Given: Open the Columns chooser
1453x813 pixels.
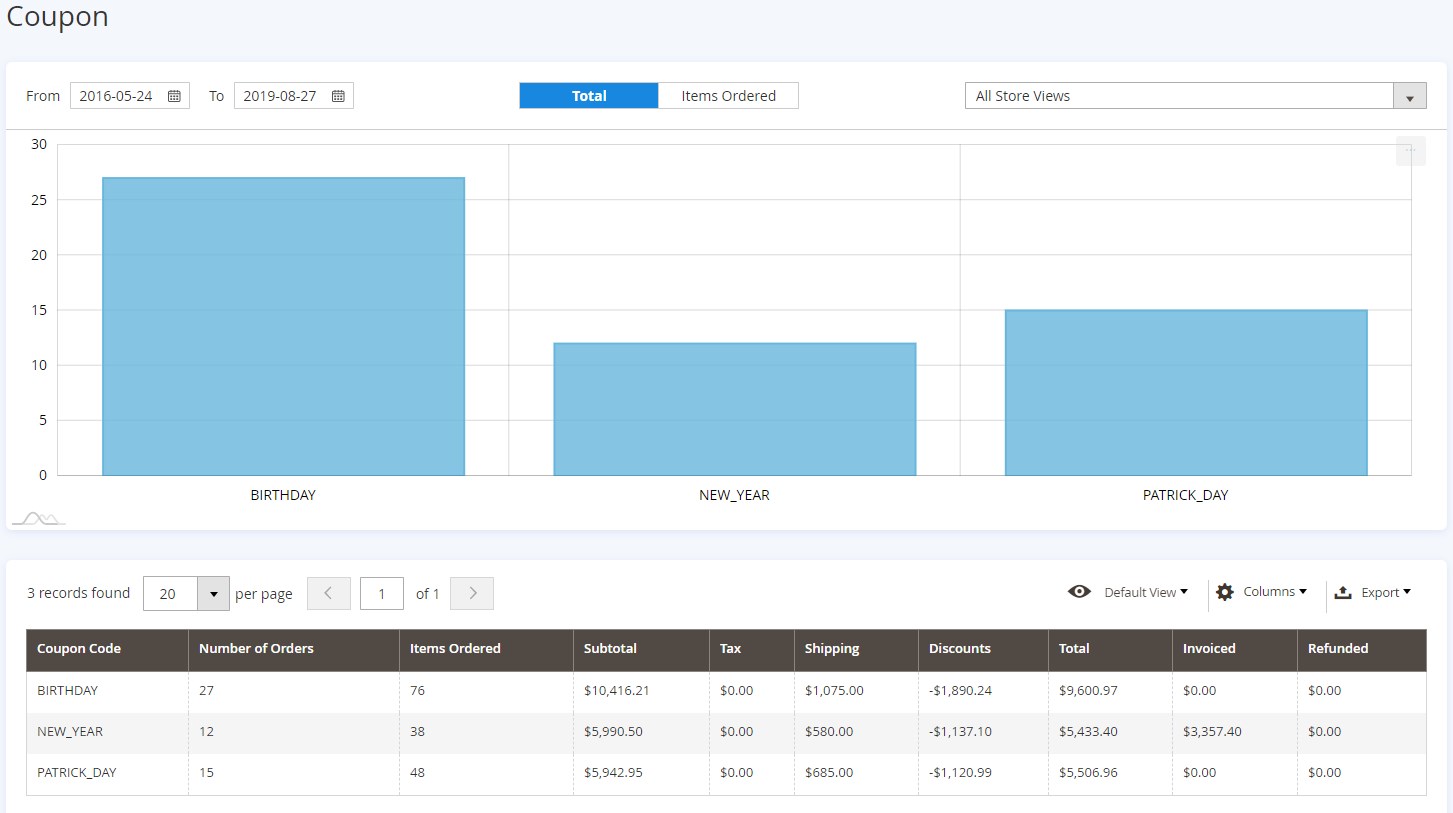Looking at the screenshot, I should click(1274, 592).
